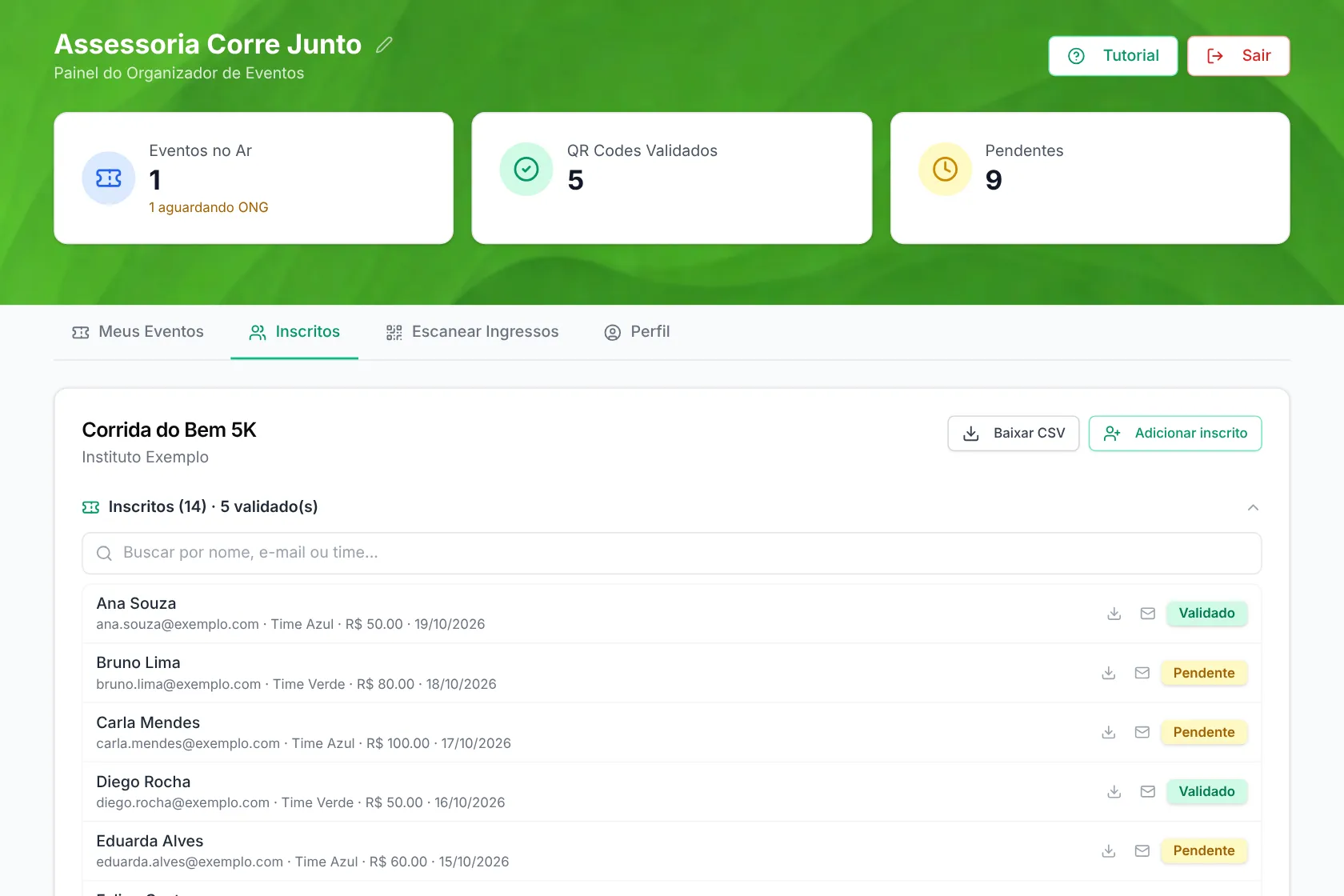Go to the Perfil tab
The height and width of the screenshot is (896, 1344).
(x=637, y=332)
